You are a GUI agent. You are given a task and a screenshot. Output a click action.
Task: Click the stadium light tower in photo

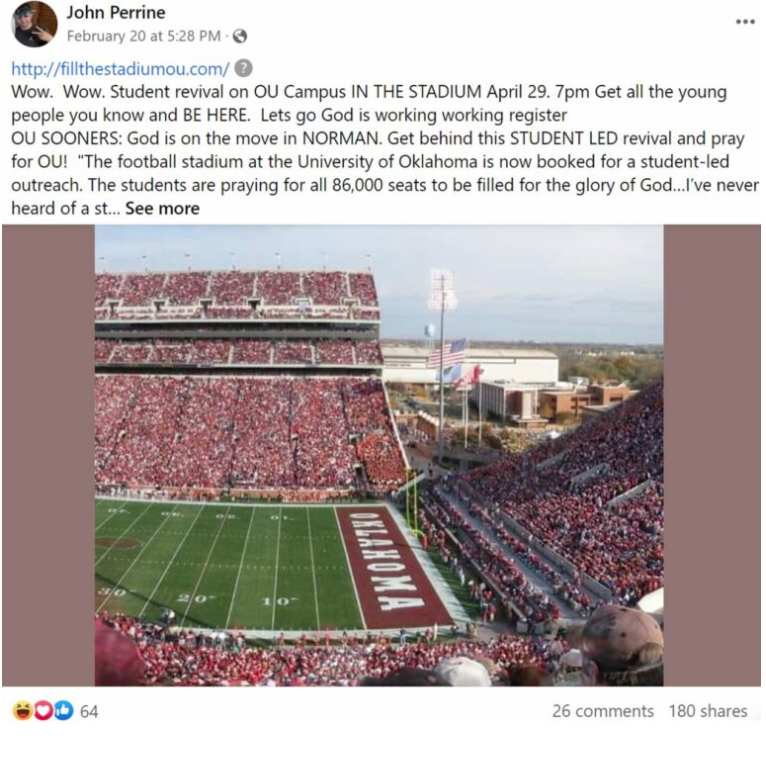[441, 290]
